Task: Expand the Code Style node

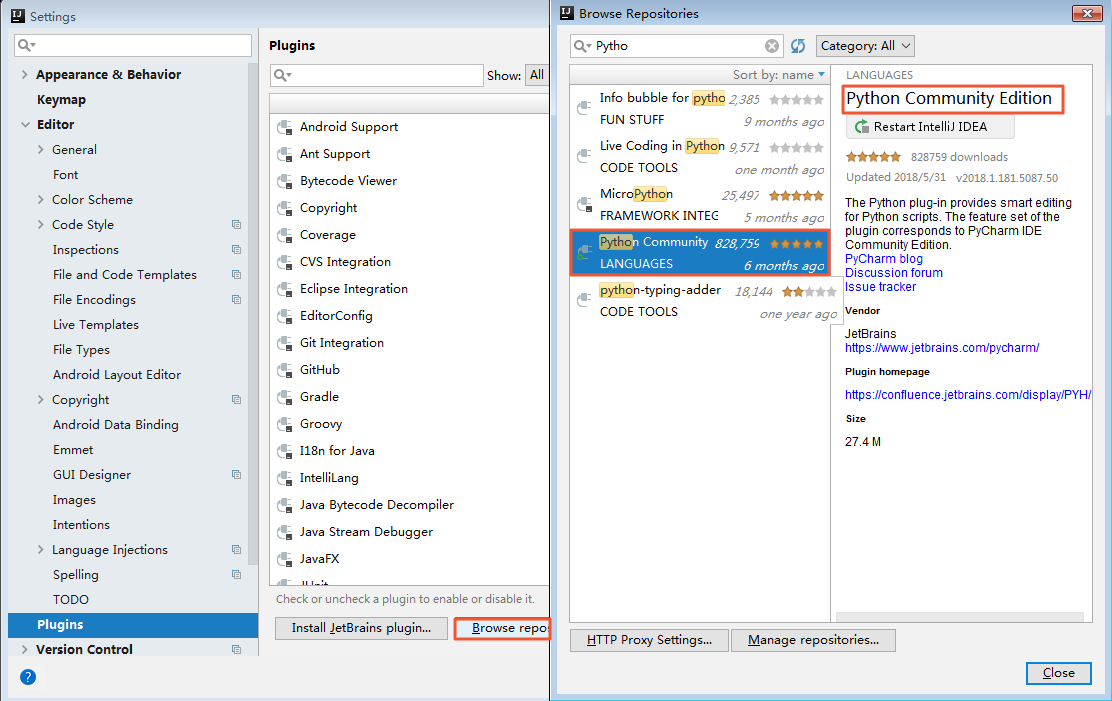Action: pos(40,225)
